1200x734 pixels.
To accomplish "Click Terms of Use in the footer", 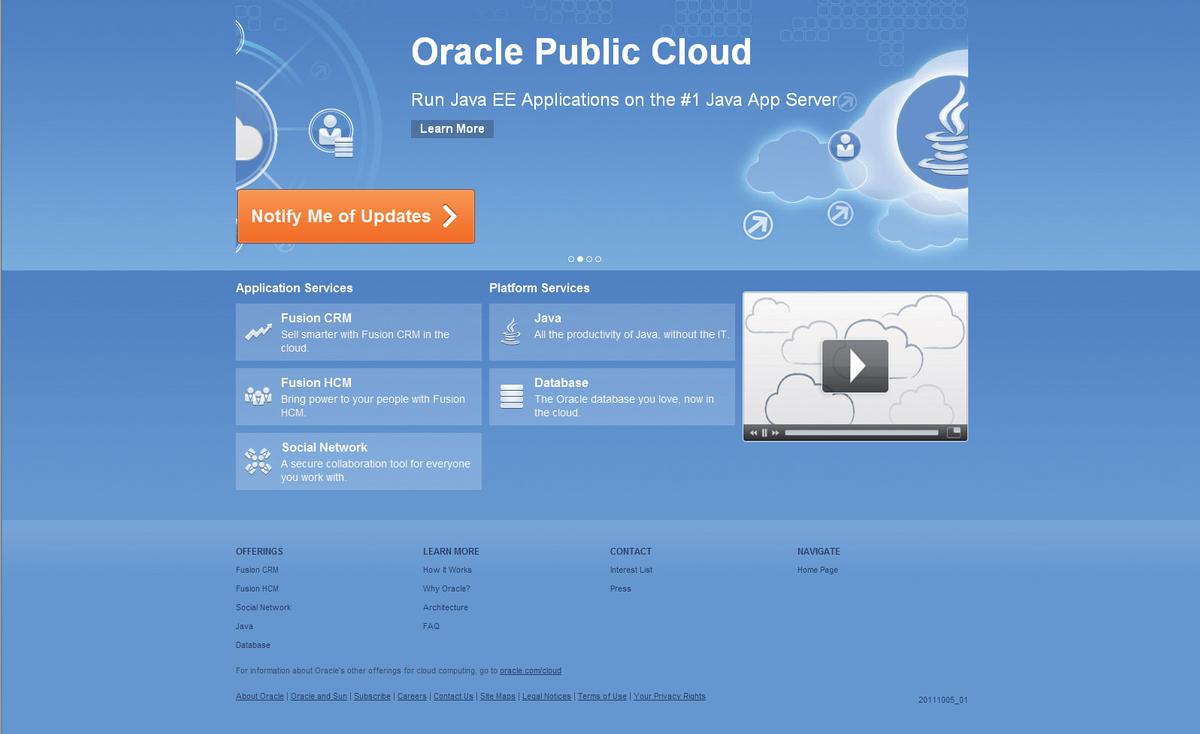I will tap(602, 696).
